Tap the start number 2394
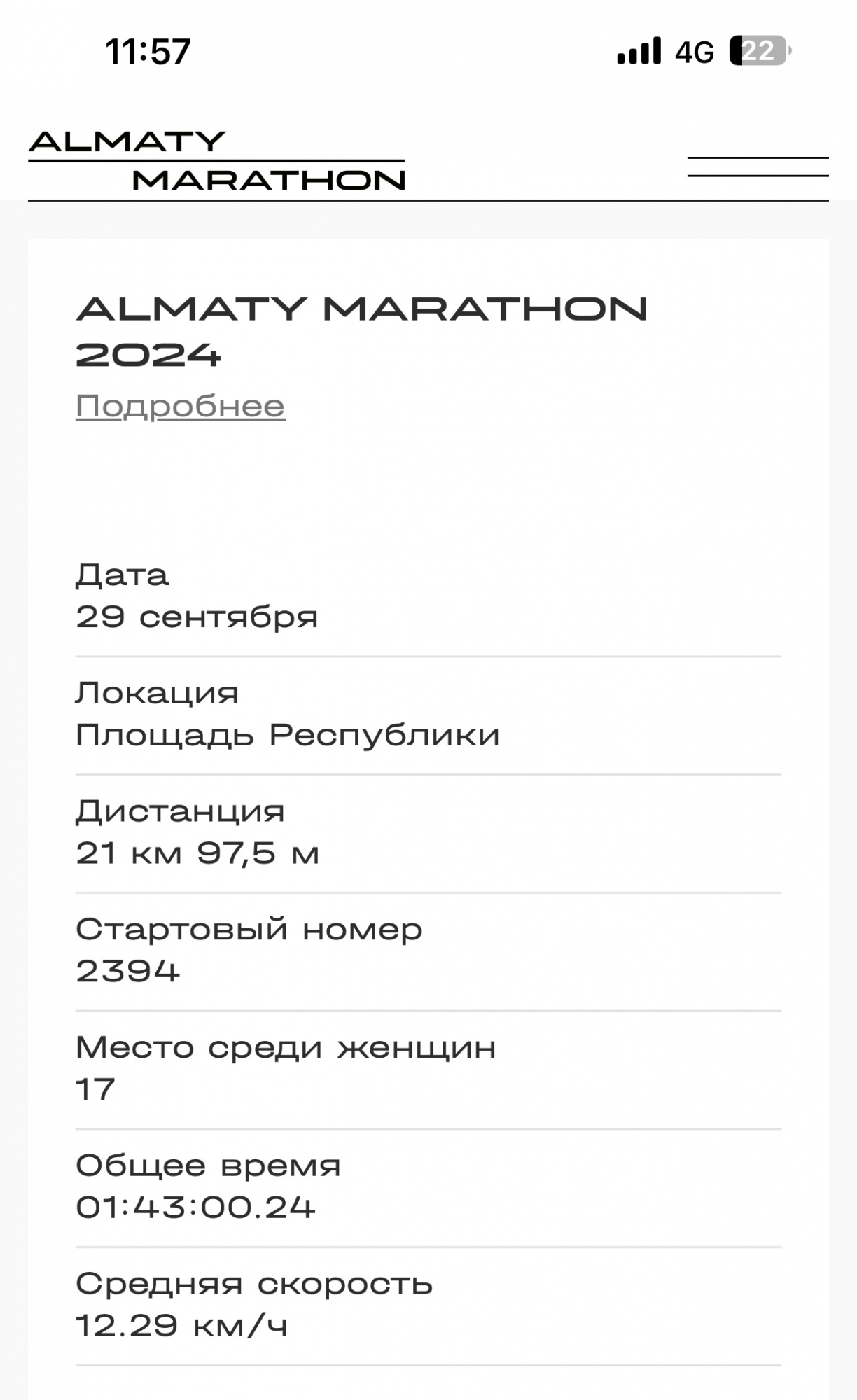The width and height of the screenshot is (857, 1400). point(128,972)
